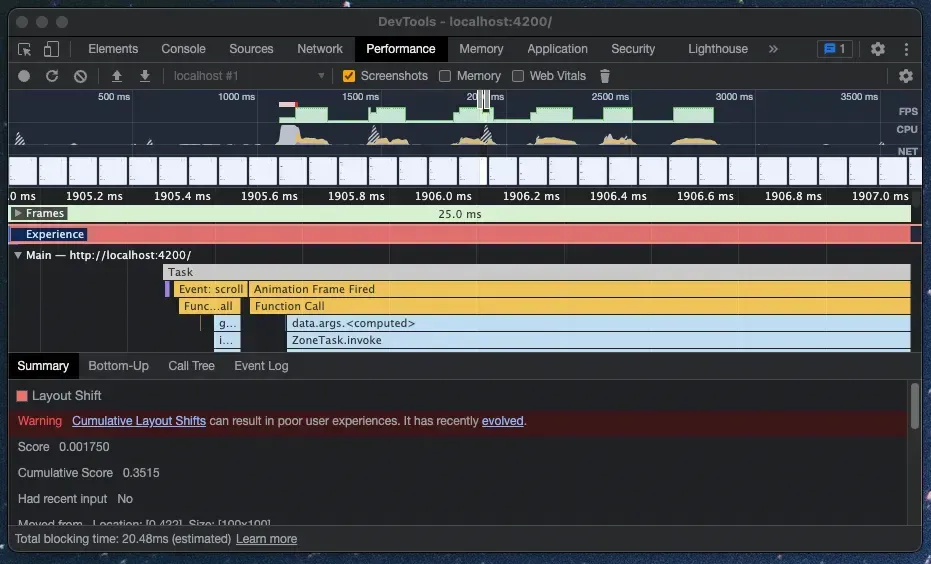This screenshot has width=931, height=564.
Task: Clear the performance recording
Action: pyautogui.click(x=80, y=76)
